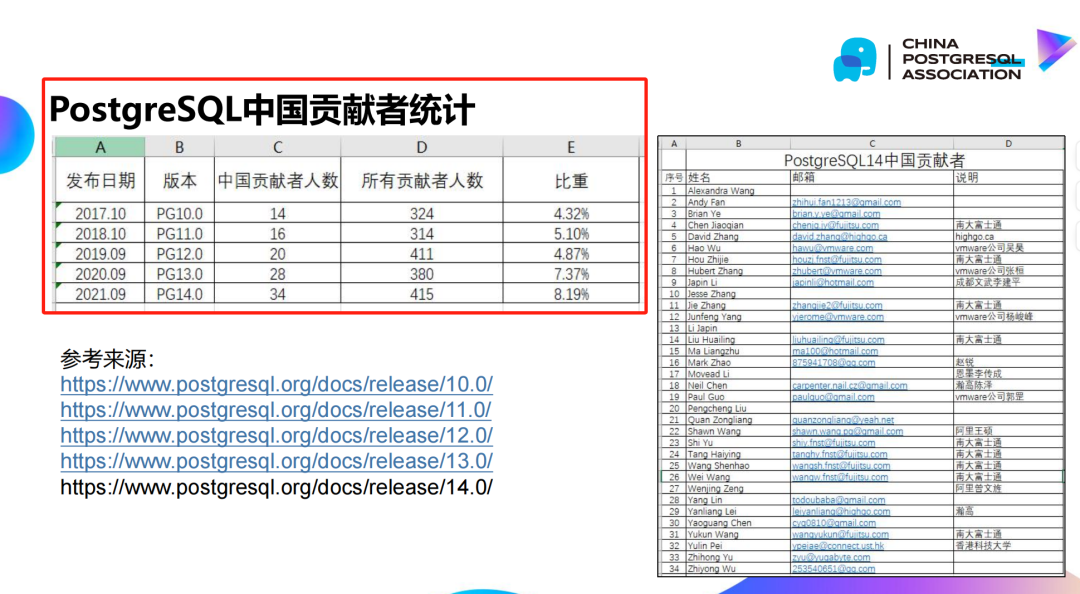
Task: Click the 2020.09 date cell
Action: (100, 274)
